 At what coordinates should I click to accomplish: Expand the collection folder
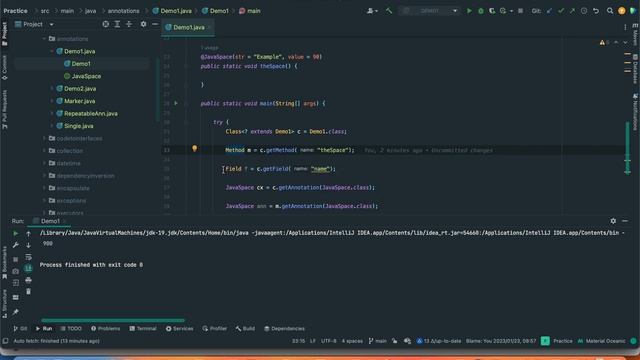44,151
